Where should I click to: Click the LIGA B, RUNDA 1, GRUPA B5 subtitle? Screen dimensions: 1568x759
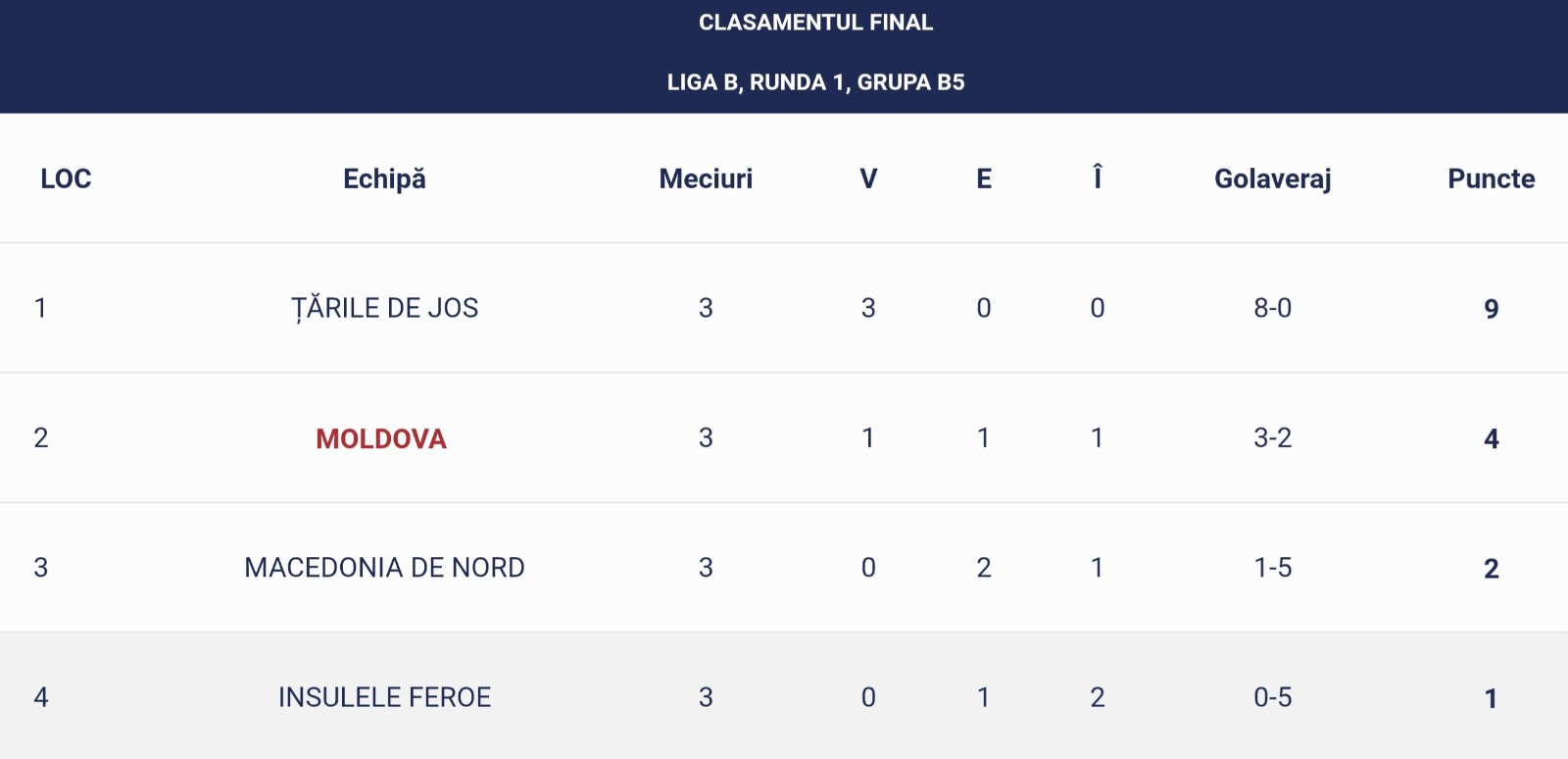(x=815, y=82)
